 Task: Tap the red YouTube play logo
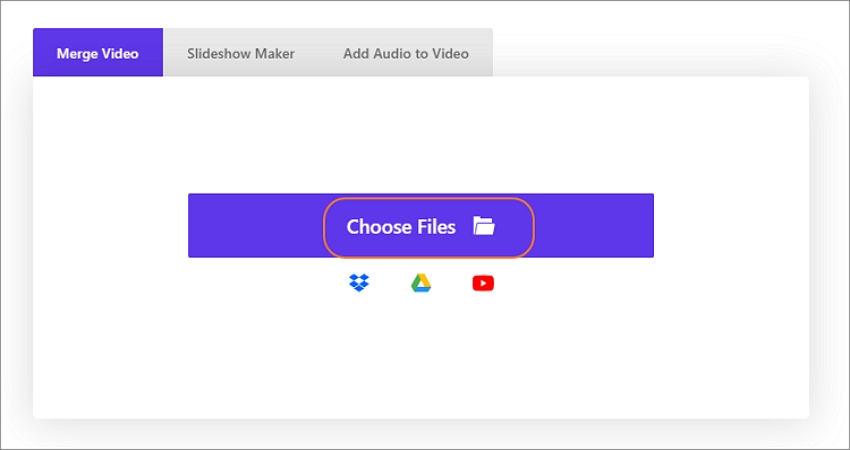[483, 283]
